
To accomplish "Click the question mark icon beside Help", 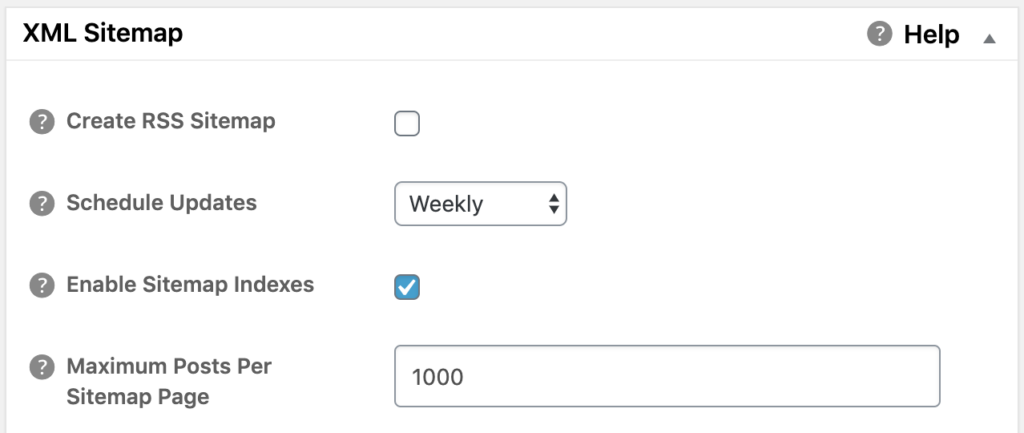I will 879,33.
